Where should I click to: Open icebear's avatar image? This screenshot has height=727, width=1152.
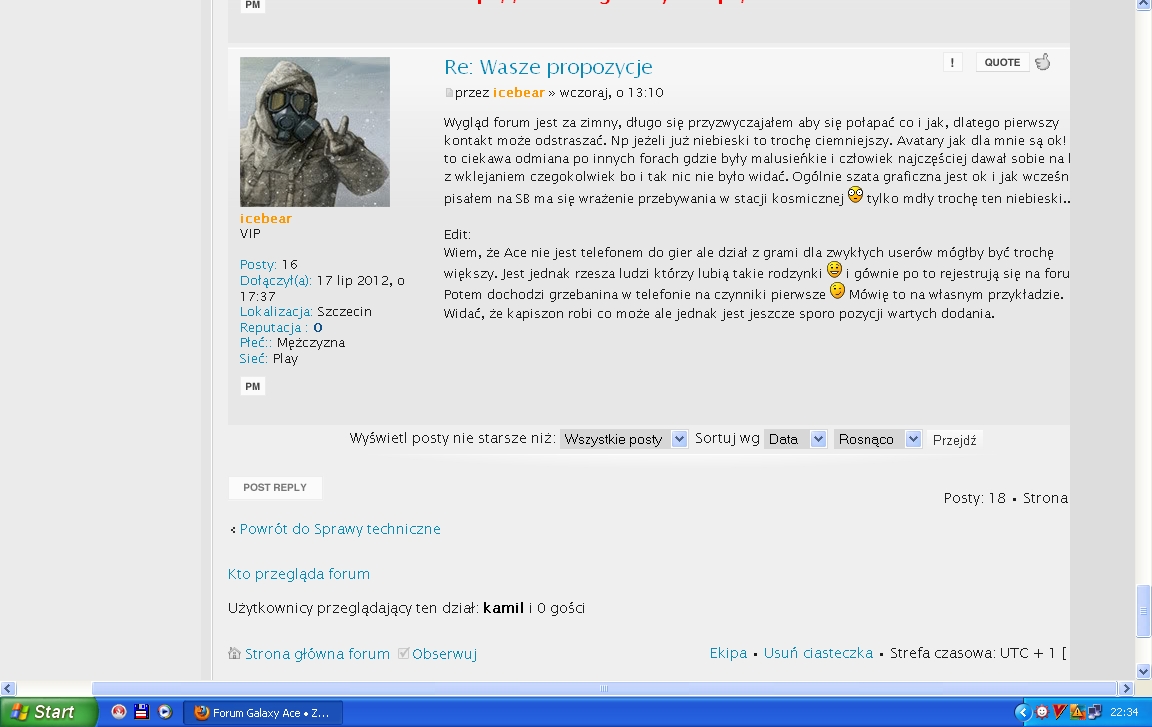(314, 132)
